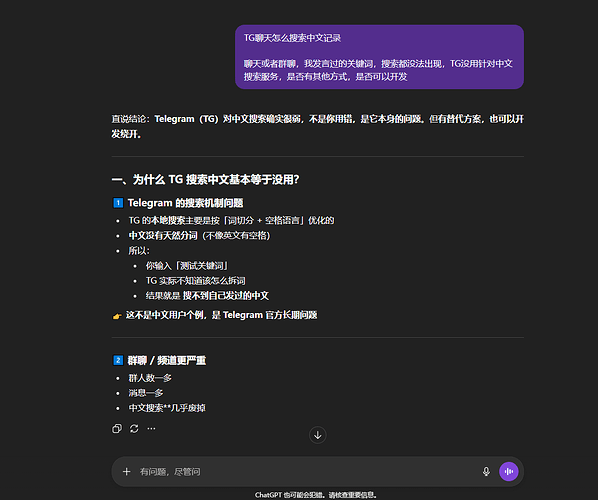Click bullet "你输入「测试关键词」"

click(187, 266)
